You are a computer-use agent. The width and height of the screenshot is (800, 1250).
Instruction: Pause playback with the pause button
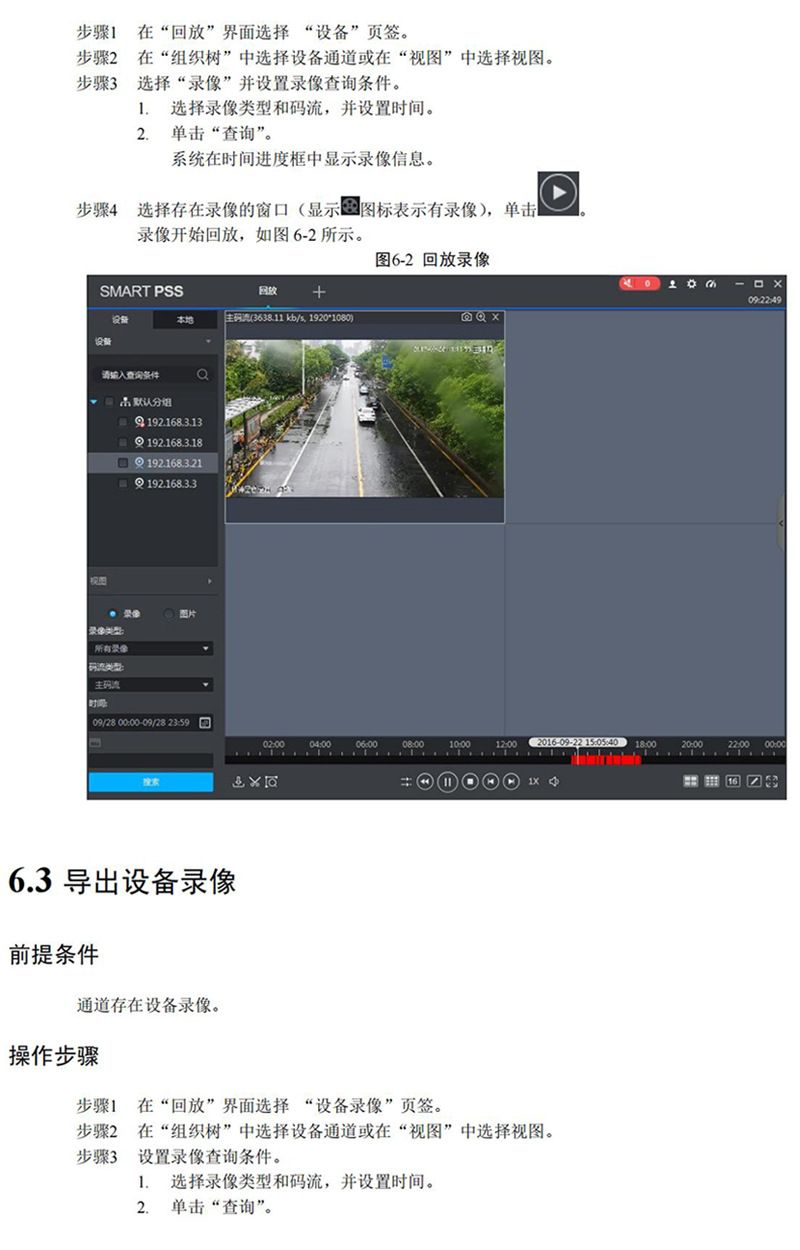(x=447, y=781)
